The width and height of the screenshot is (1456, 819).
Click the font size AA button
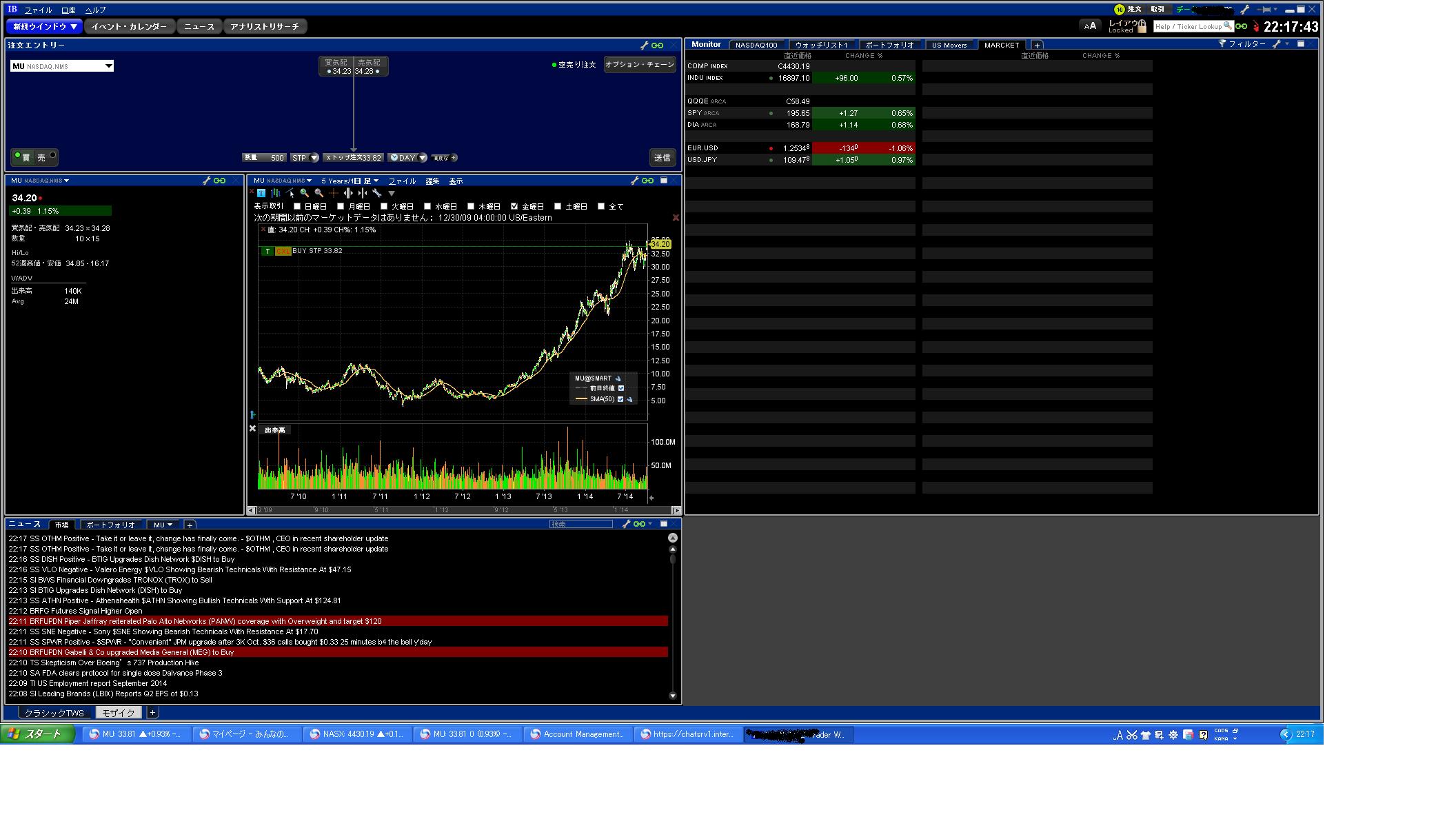click(x=1090, y=26)
